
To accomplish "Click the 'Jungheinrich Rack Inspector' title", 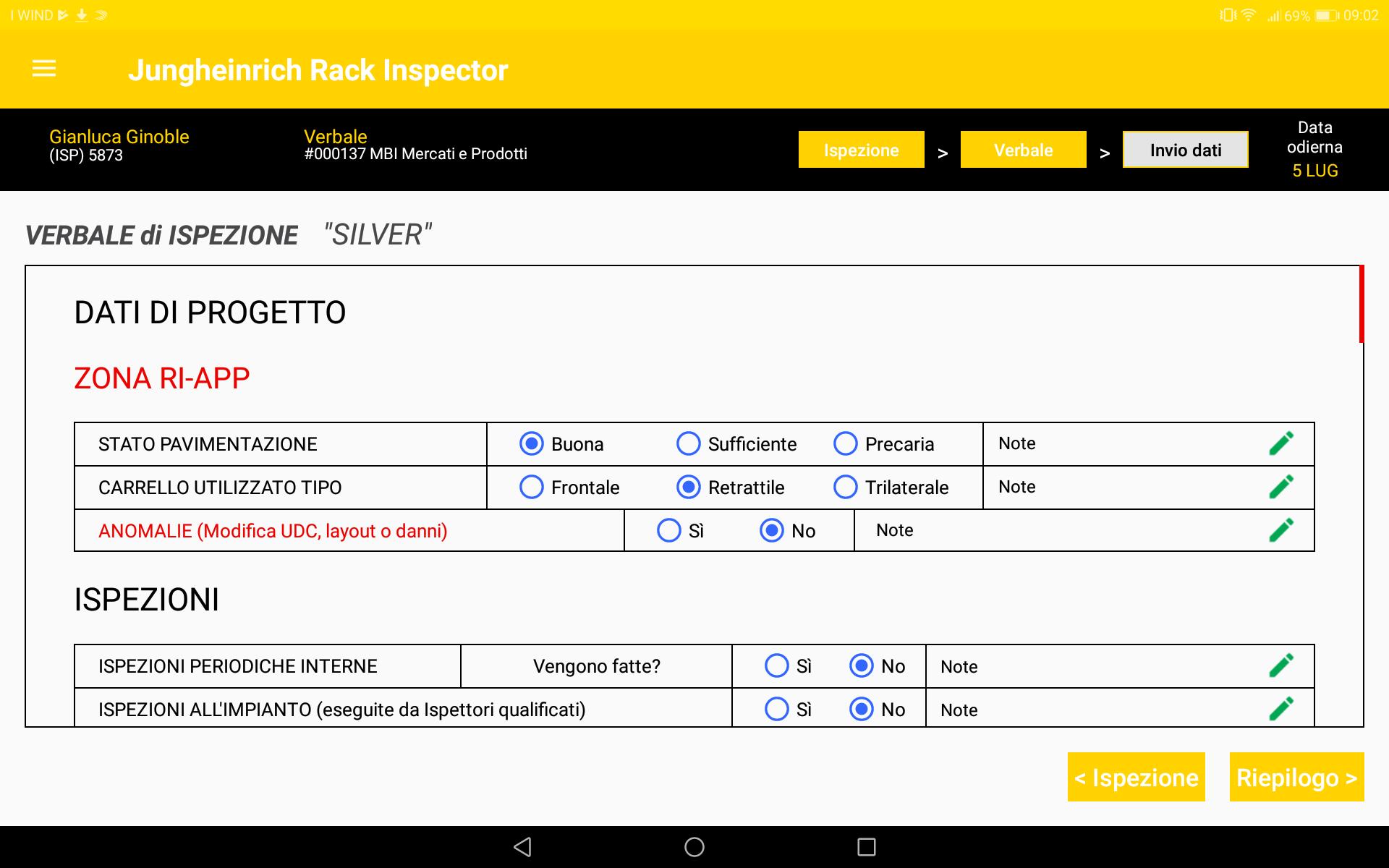I will 318,70.
